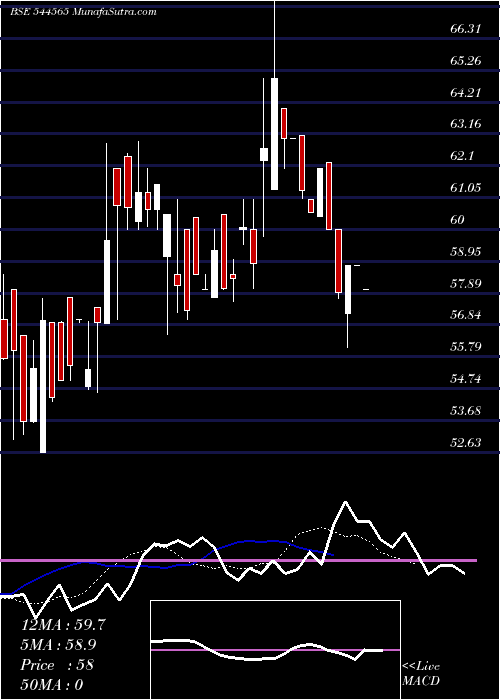Click the 56.84 price axis label
The width and height of the screenshot is (500, 700).
coord(466,315)
